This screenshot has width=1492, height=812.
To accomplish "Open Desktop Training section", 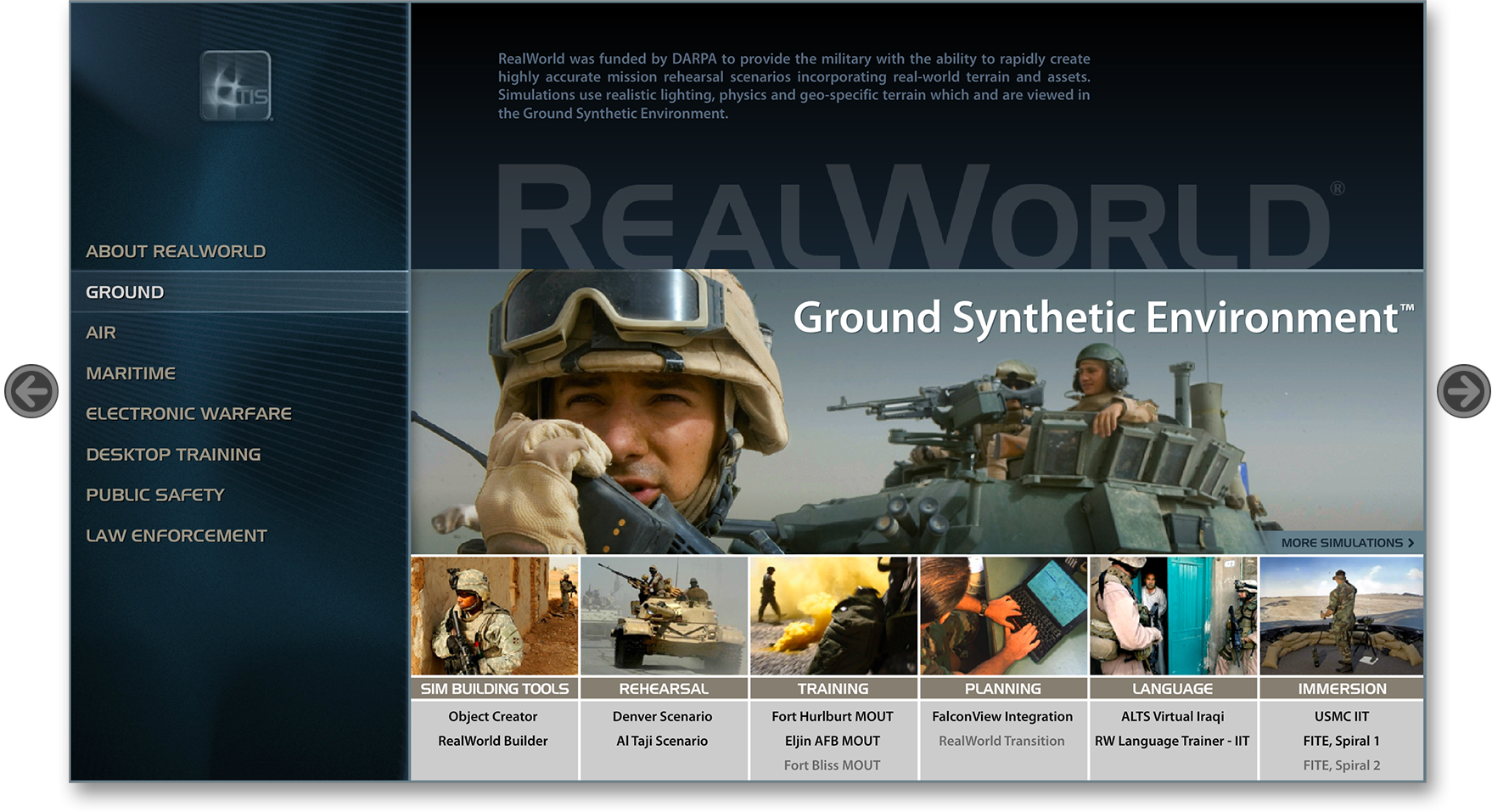I will 173,455.
